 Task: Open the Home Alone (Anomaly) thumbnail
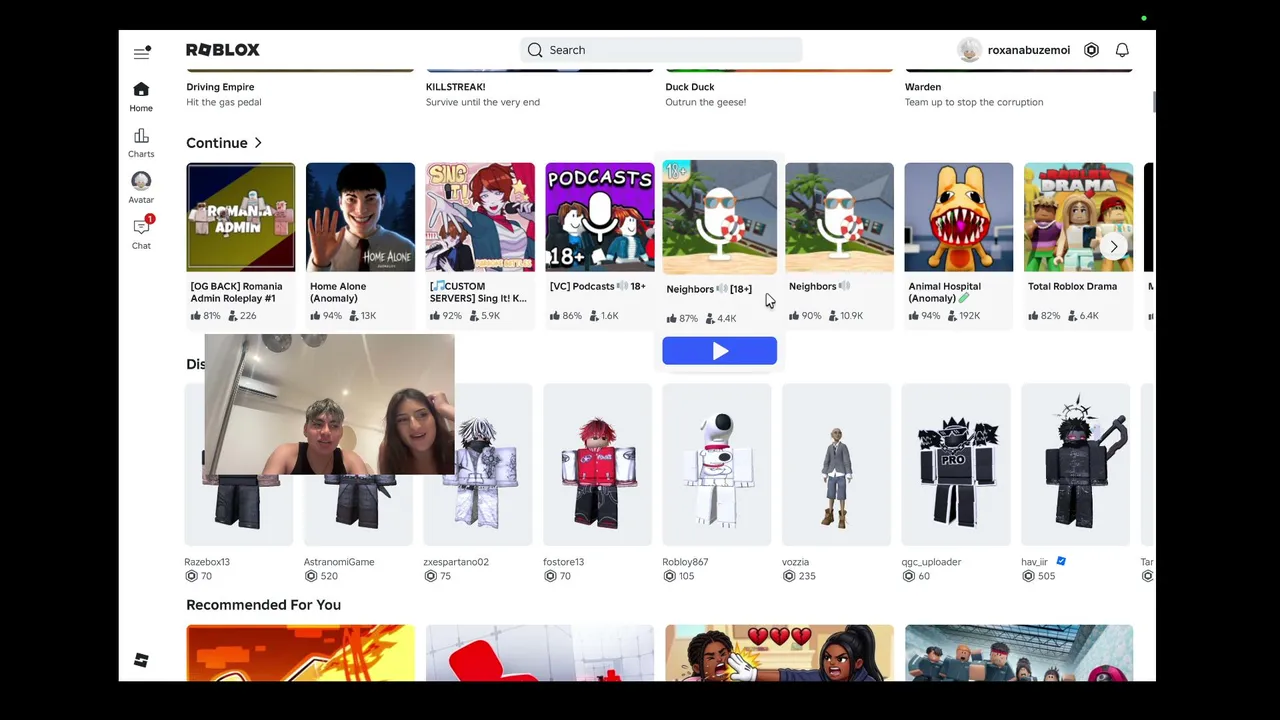click(360, 217)
